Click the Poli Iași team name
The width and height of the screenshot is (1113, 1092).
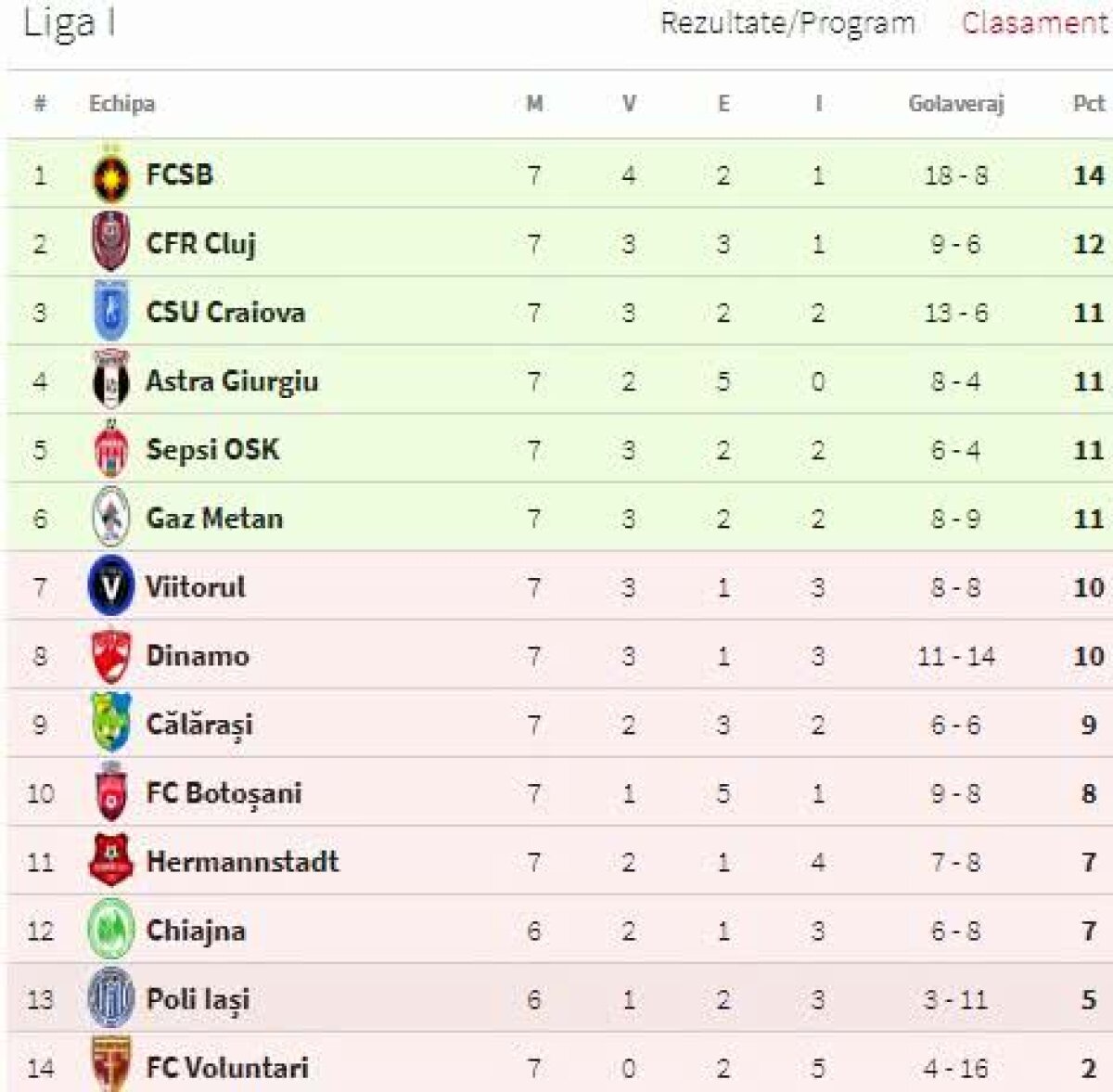point(197,998)
